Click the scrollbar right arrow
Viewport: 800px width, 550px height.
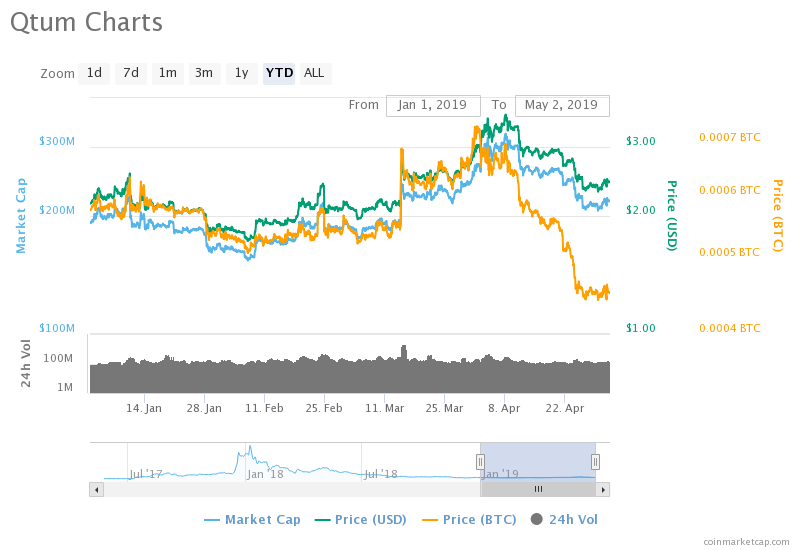(603, 490)
